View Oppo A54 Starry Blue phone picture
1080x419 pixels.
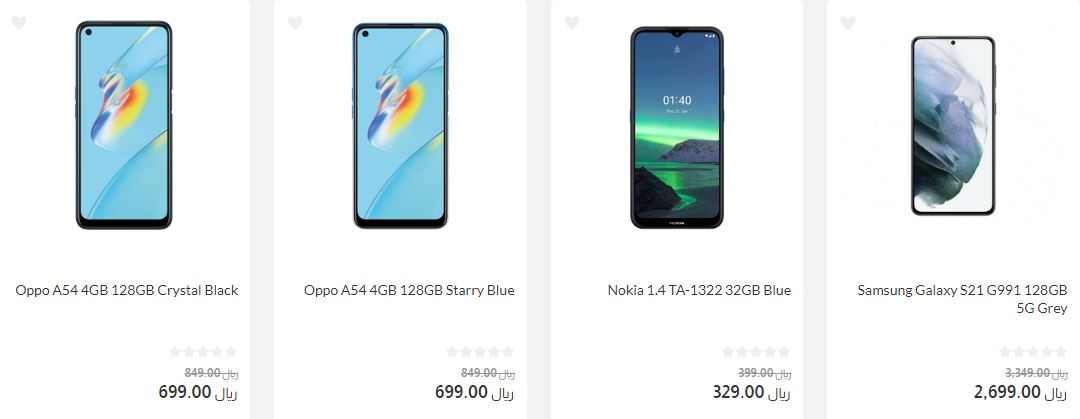(x=401, y=125)
